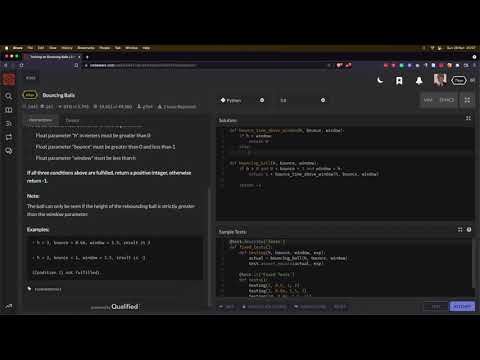The width and height of the screenshot is (480, 360).
Task: Open the docs book icon in sidebar
Action: [x=9, y=110]
